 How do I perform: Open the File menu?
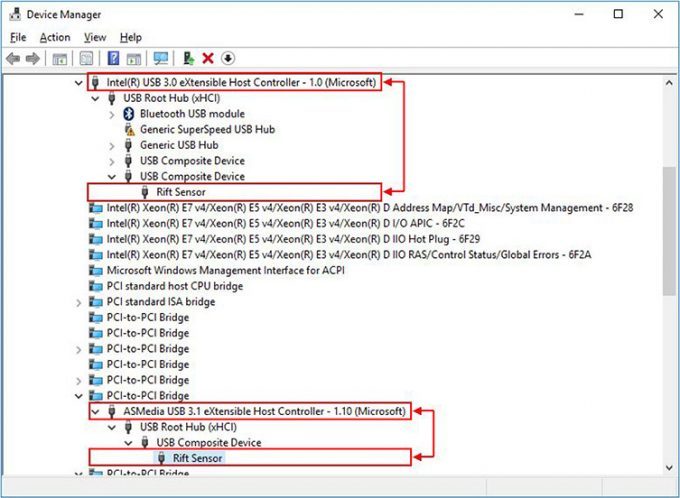18,38
